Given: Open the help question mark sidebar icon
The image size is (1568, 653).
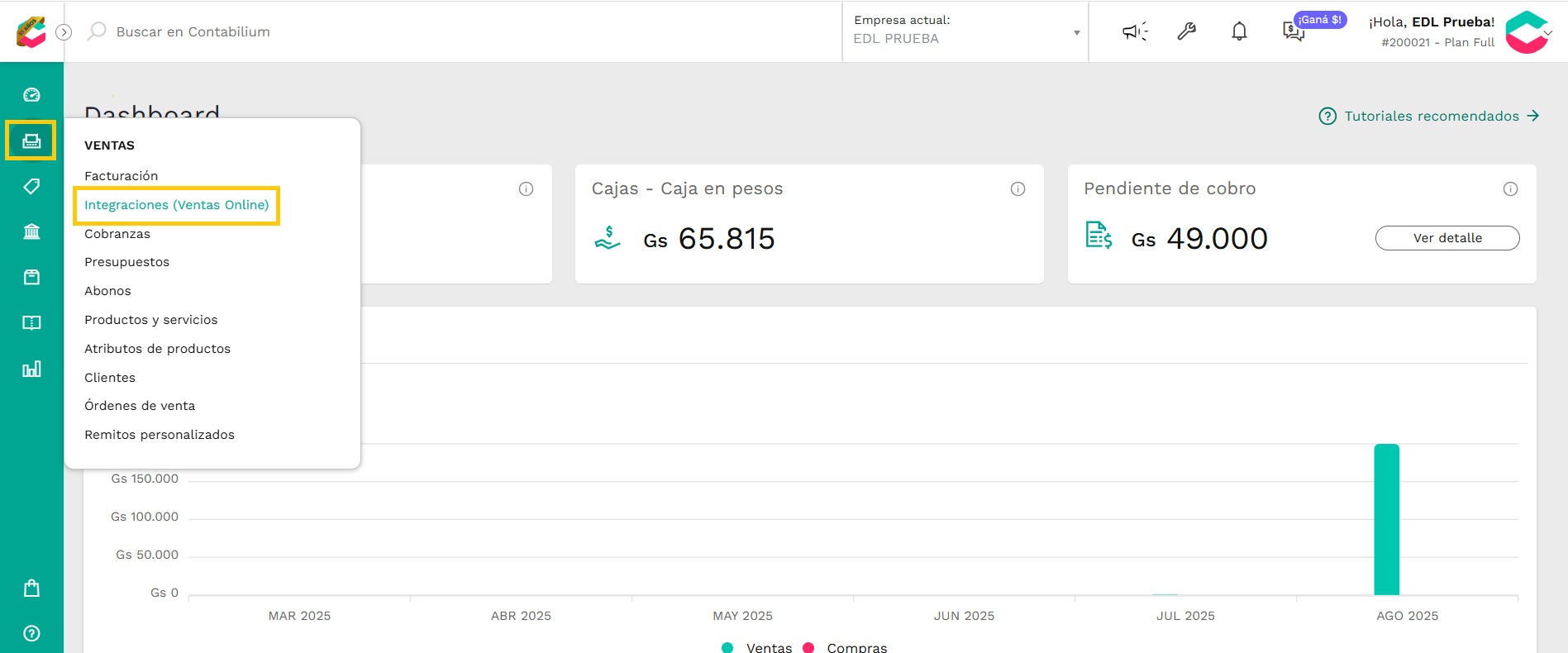Looking at the screenshot, I should tap(31, 633).
